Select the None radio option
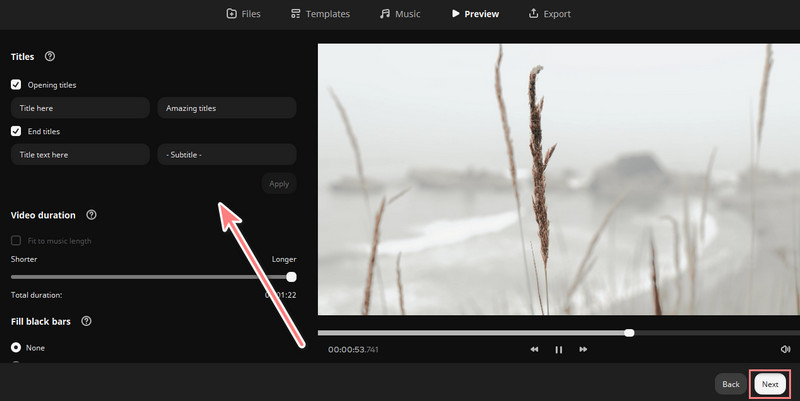The width and height of the screenshot is (800, 401). pos(16,347)
